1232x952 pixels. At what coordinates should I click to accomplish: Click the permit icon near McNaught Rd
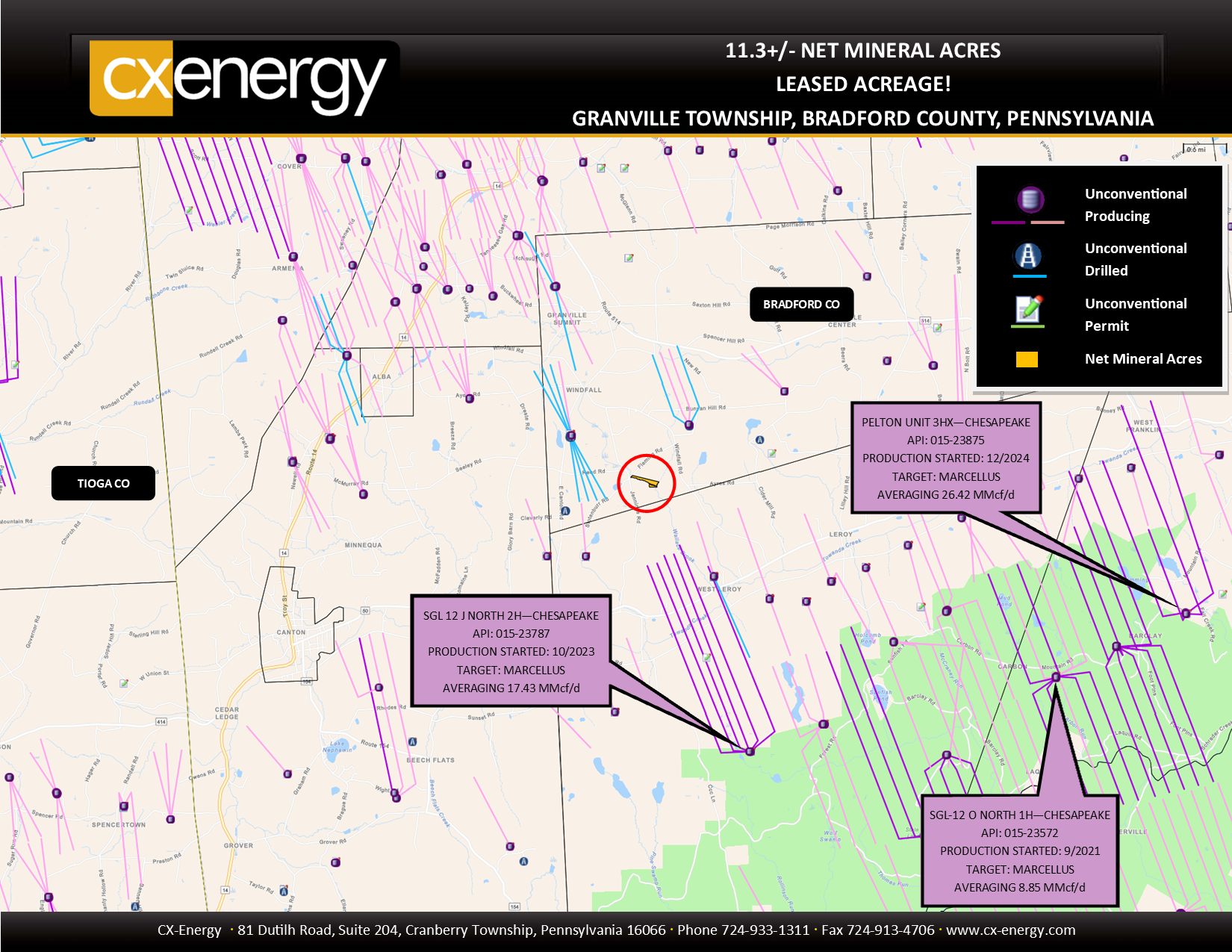point(629,258)
